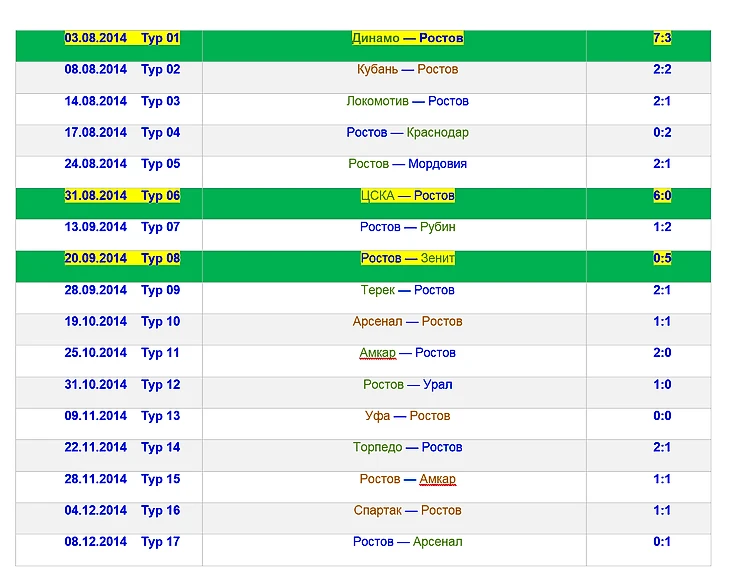Click the date 28.09.2014 Тур 09
This screenshot has width=730, height=587.
[122, 290]
